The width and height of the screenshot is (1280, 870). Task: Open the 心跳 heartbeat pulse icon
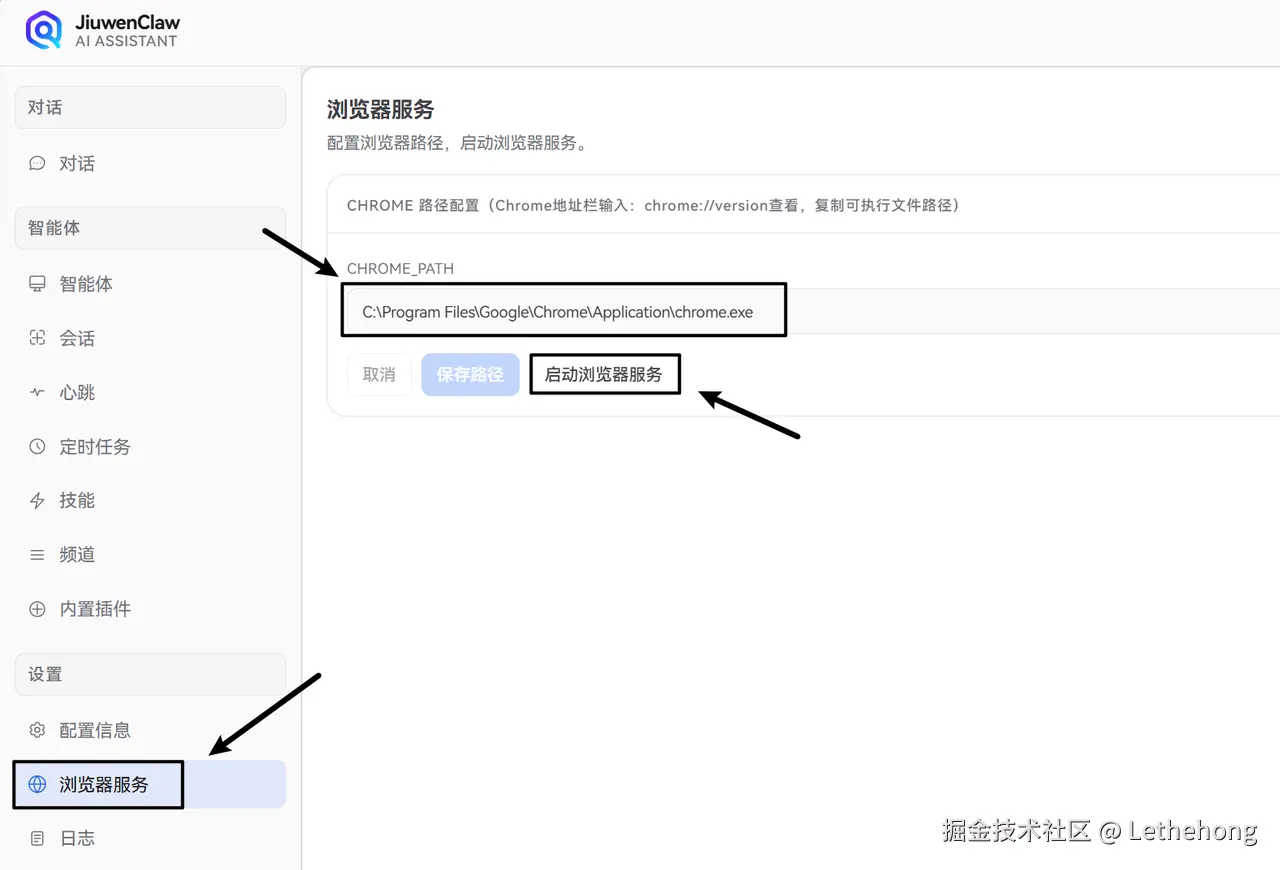(x=37, y=392)
